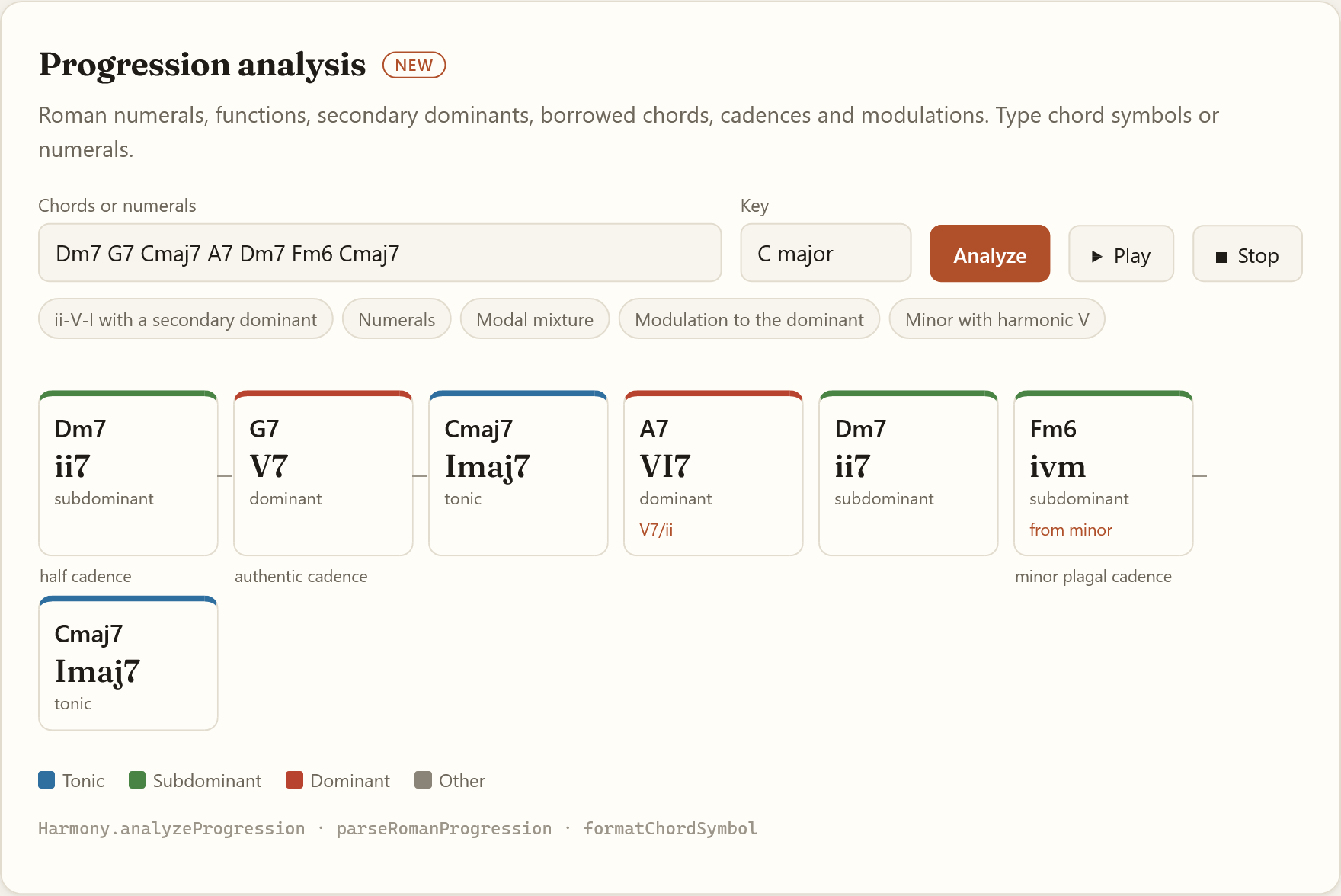The width and height of the screenshot is (1341, 896).
Task: Click the 'from minor' borrowed chord label
Action: 1071,530
